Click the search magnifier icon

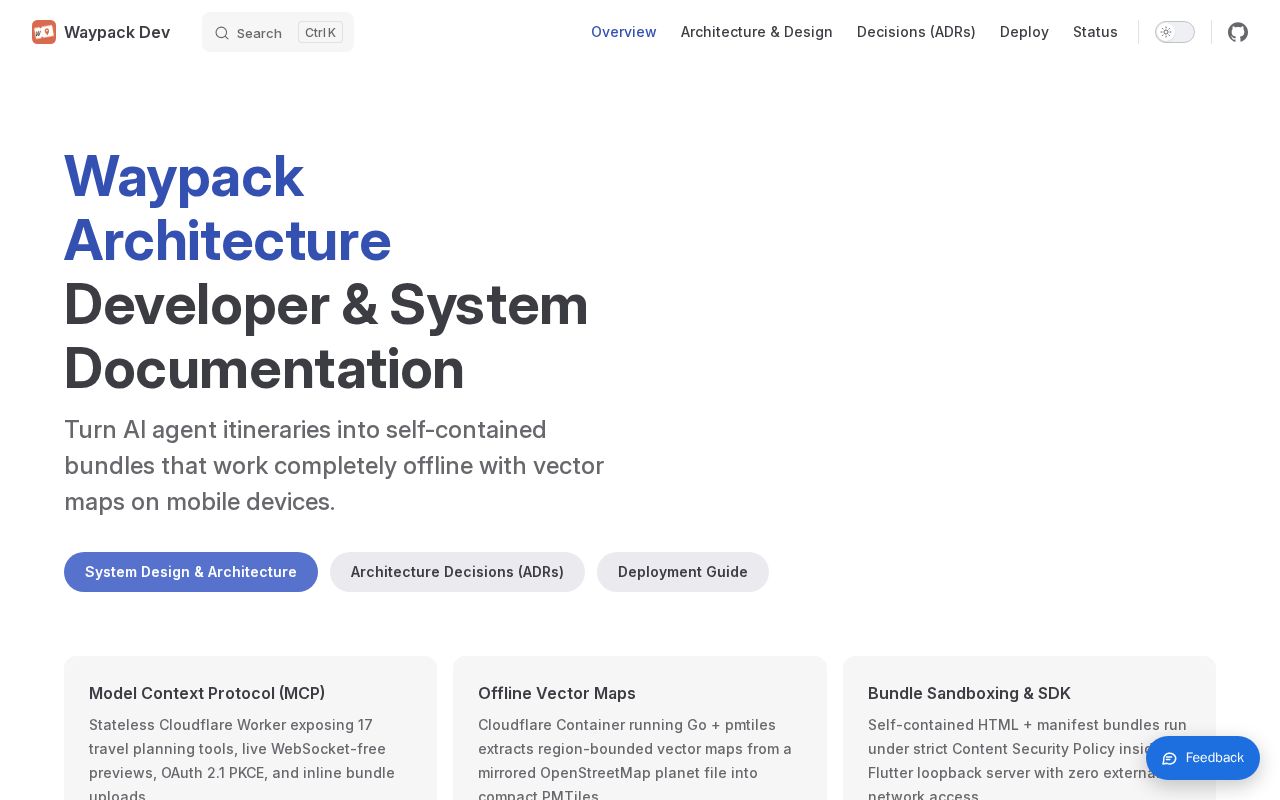click(222, 33)
